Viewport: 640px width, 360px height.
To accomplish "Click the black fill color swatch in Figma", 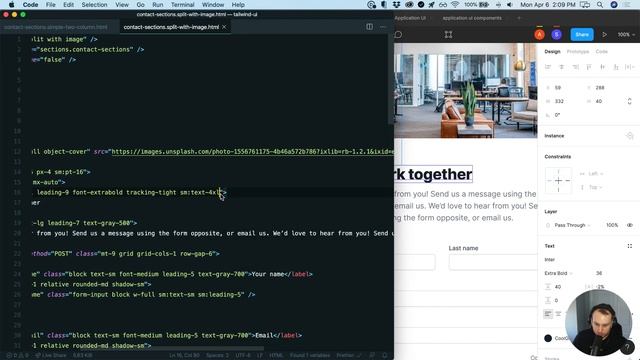I will (548, 338).
